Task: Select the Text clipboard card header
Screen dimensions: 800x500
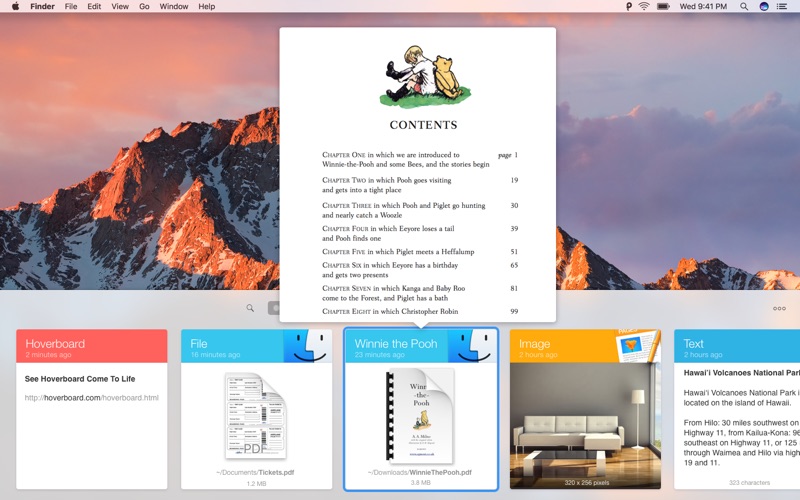Action: (x=737, y=346)
